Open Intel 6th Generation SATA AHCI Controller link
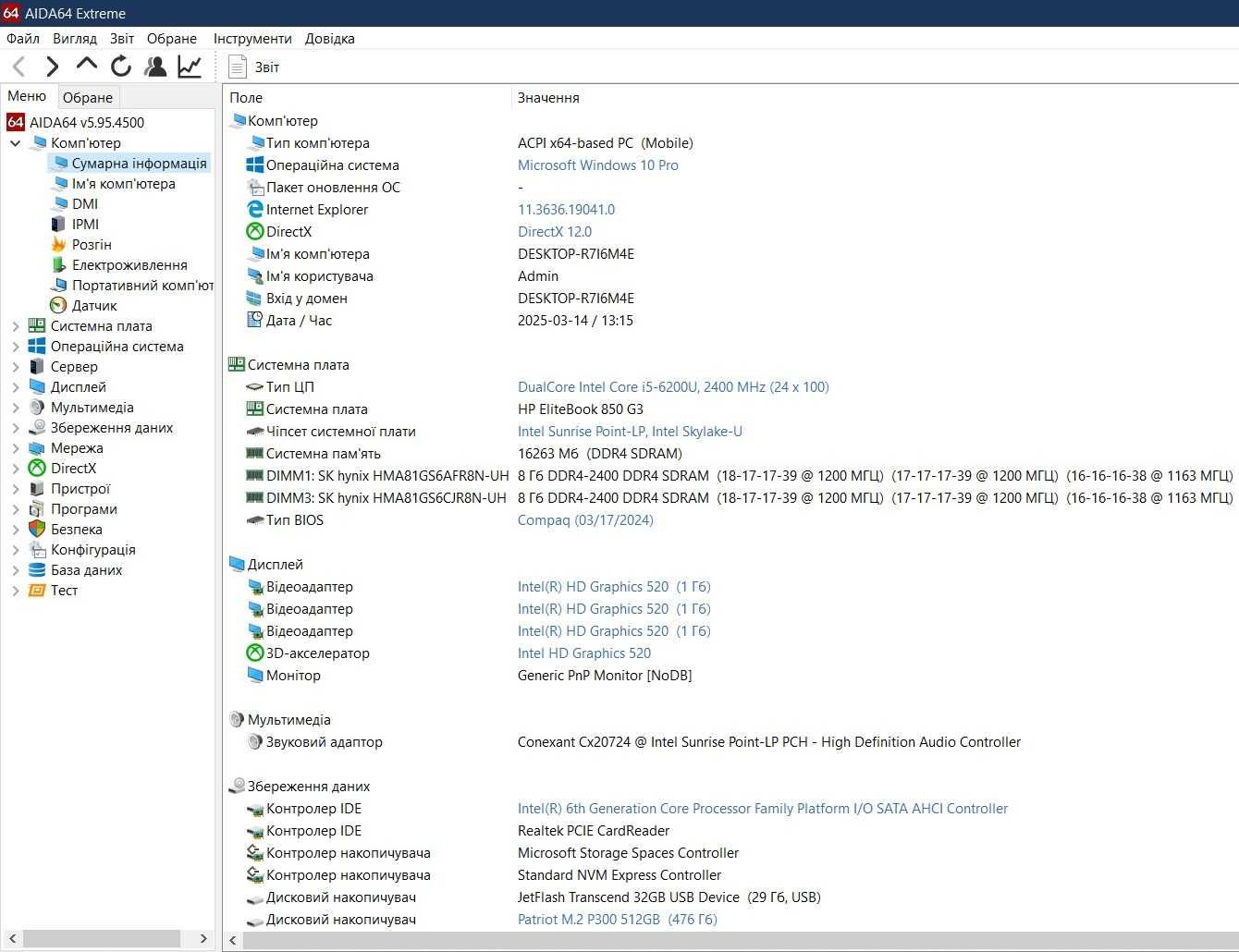 pos(763,809)
